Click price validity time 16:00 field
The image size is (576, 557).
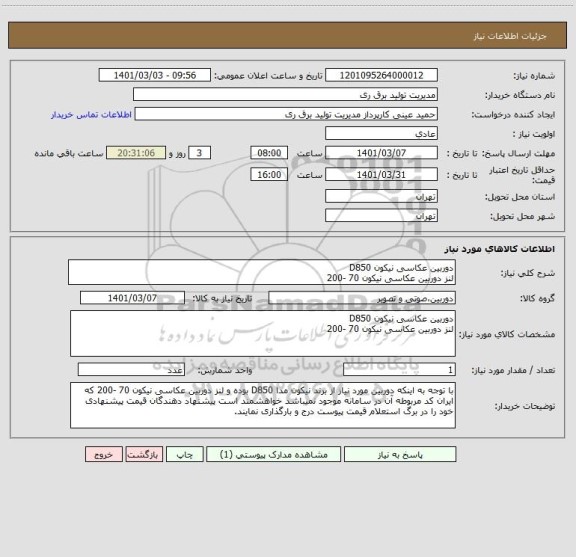tap(269, 175)
